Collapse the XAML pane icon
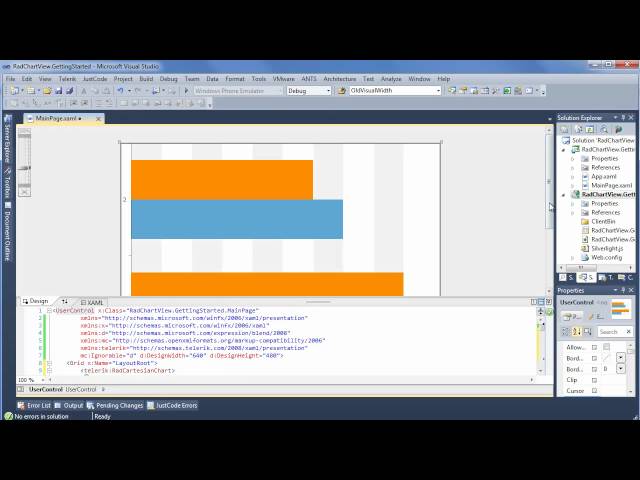This screenshot has height=480, width=640. 549,302
